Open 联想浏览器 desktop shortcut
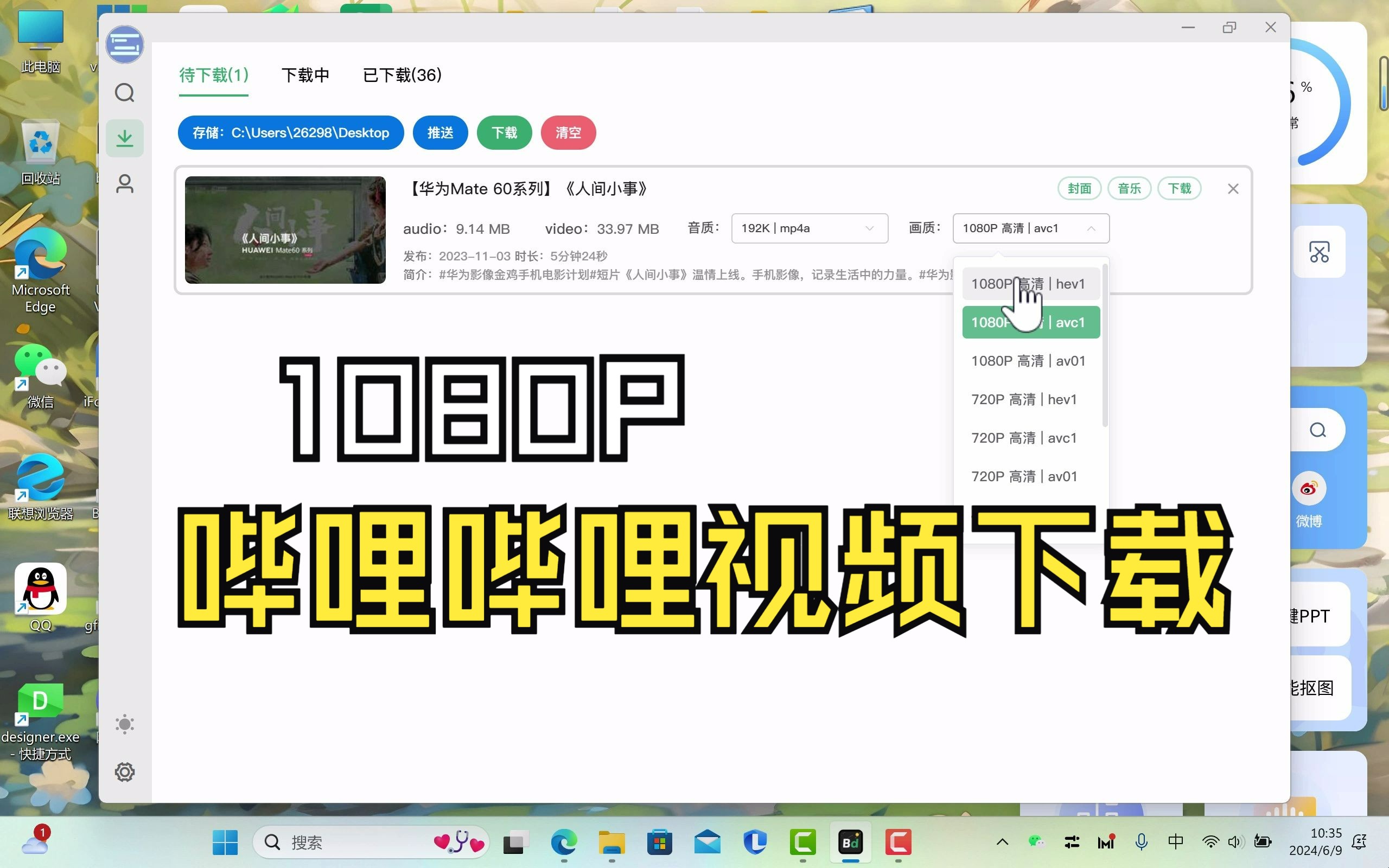 (40, 487)
